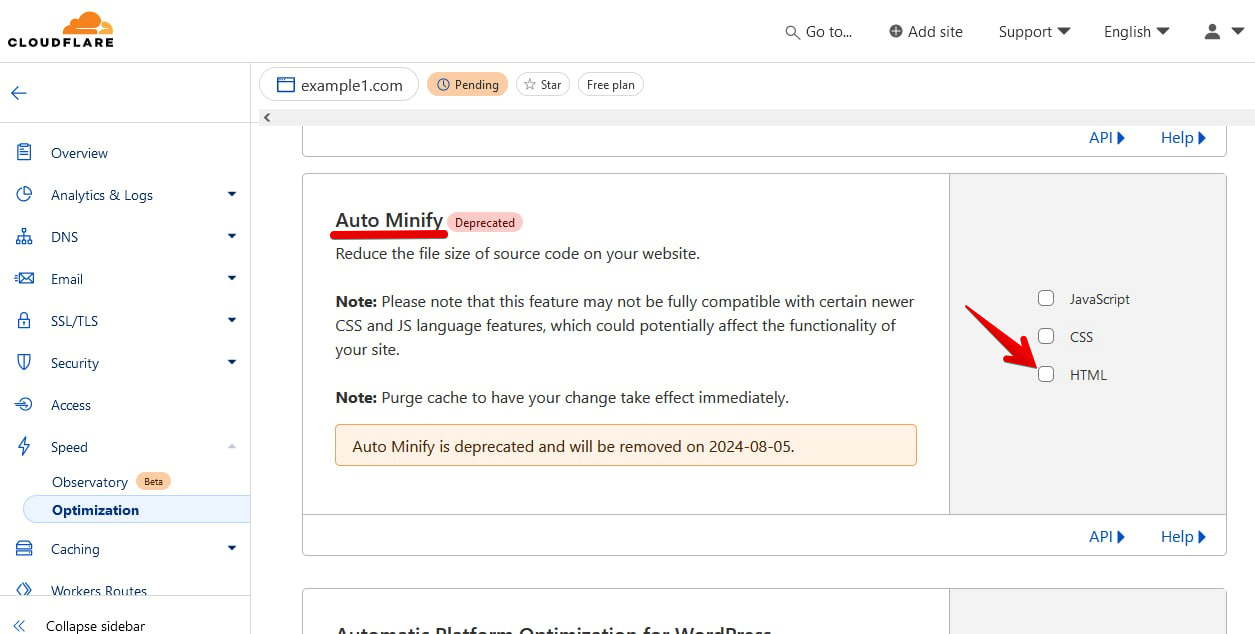Open the user account profile icon
Screen dimensions: 1255x634
tap(1212, 31)
